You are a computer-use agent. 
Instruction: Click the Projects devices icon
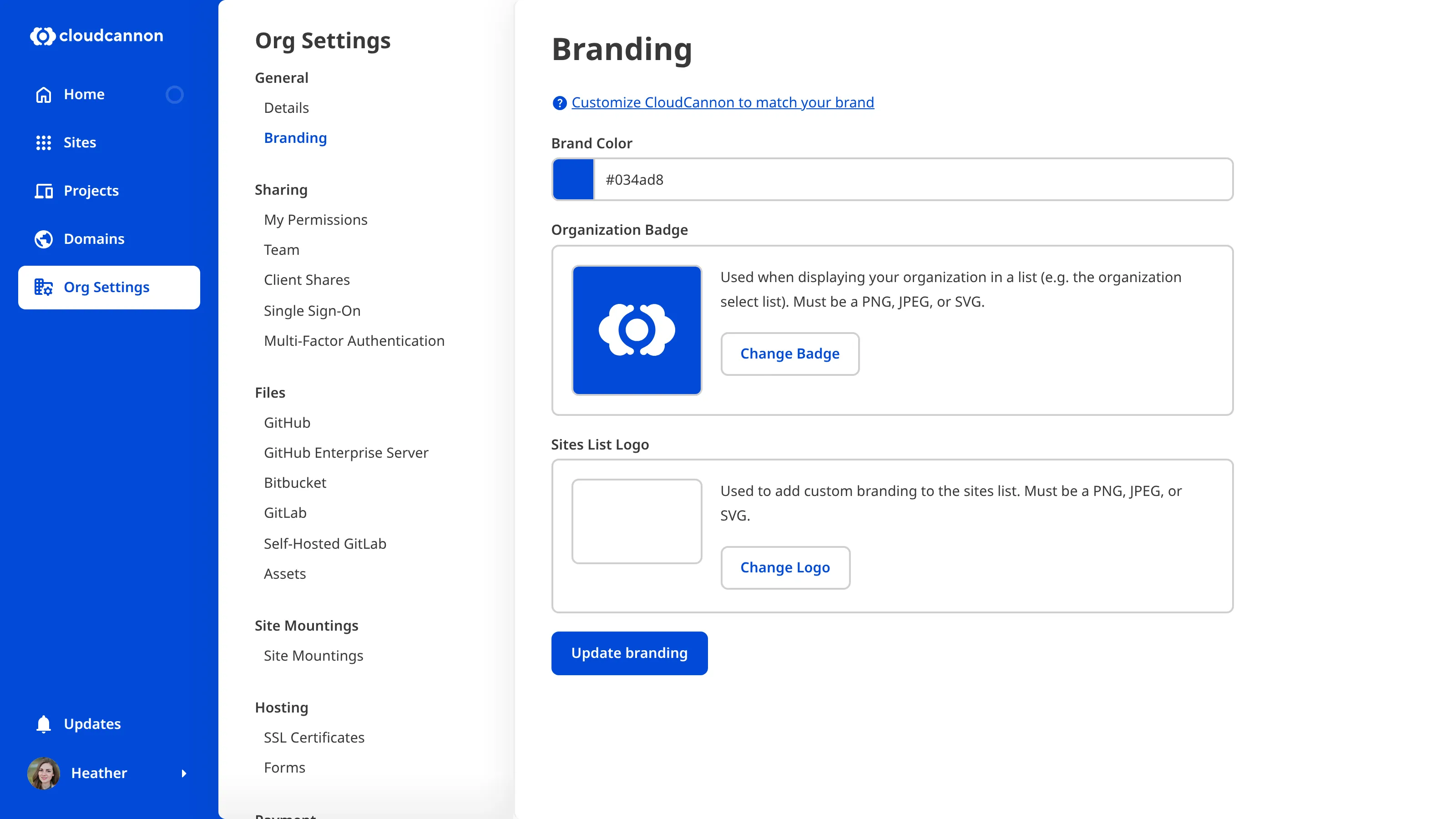[44, 191]
